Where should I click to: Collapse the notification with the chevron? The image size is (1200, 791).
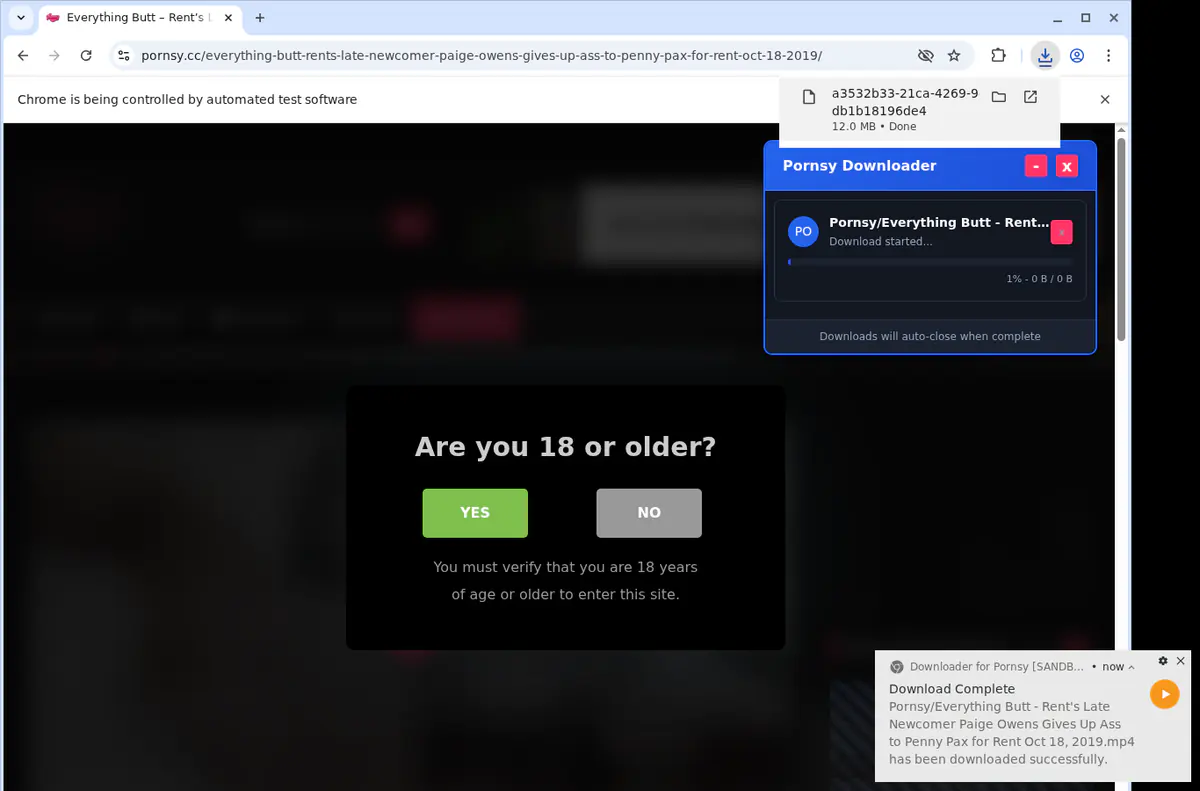(x=1132, y=667)
